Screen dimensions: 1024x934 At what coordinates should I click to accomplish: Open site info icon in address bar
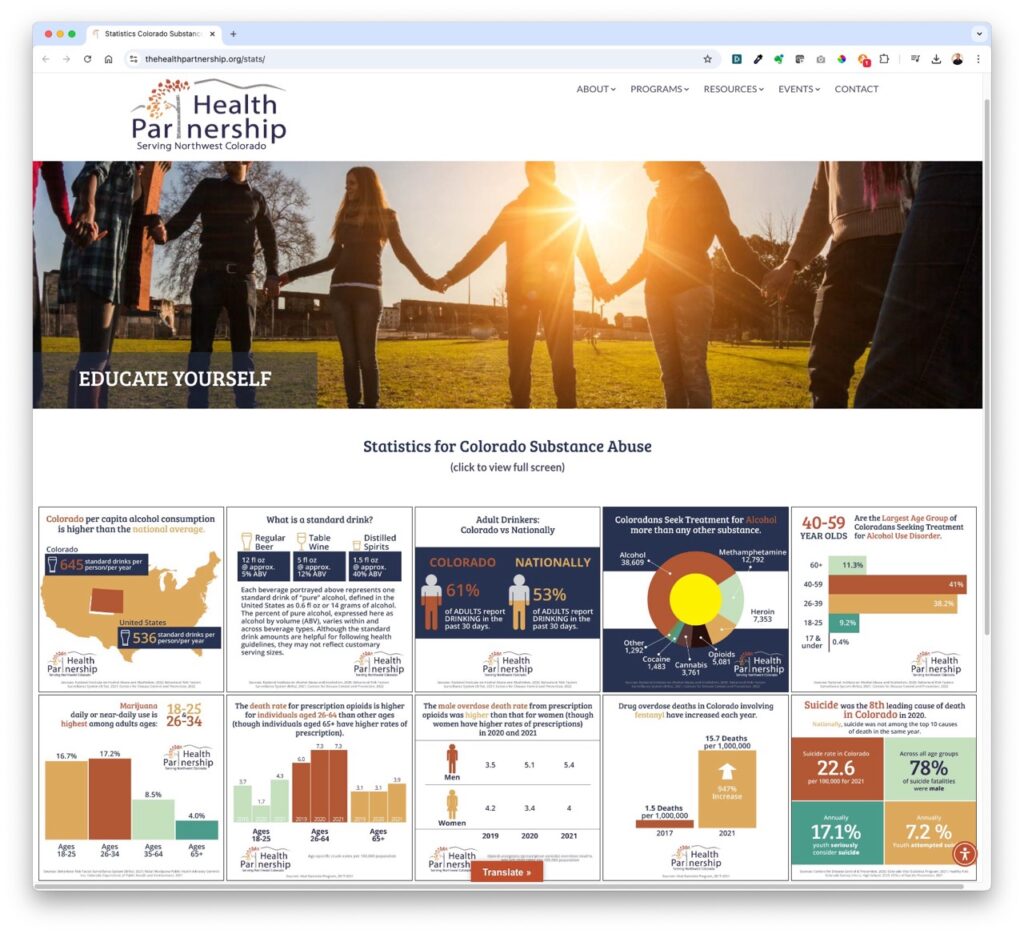click(133, 59)
